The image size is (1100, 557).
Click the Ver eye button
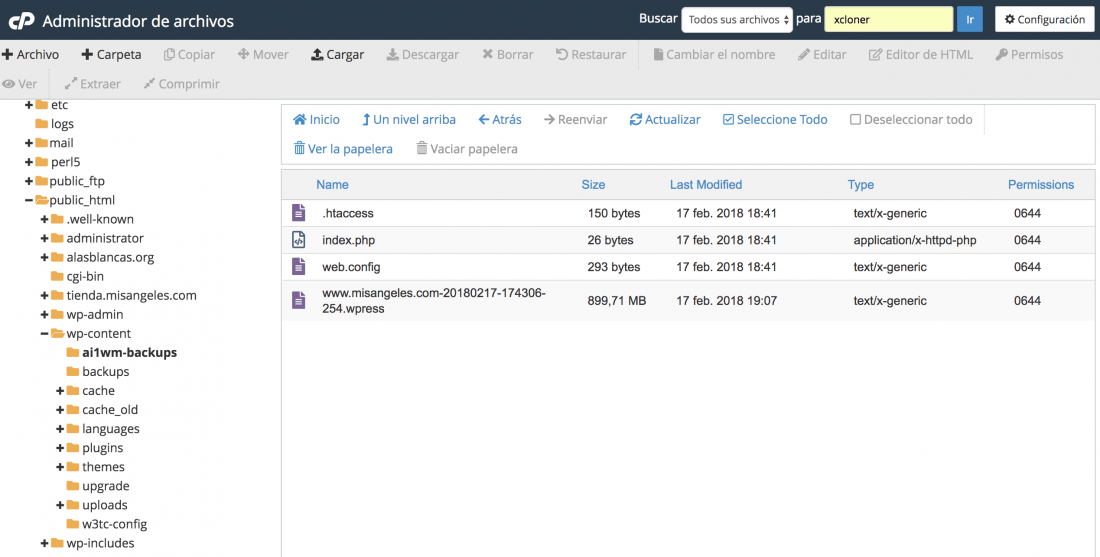pos(20,84)
